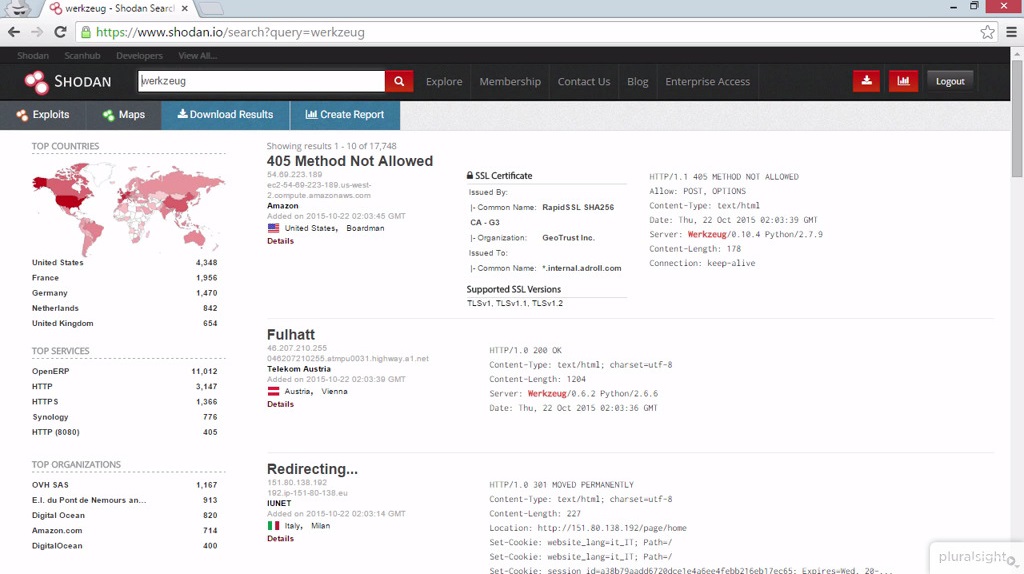Bookmark page with the star icon

987,32
